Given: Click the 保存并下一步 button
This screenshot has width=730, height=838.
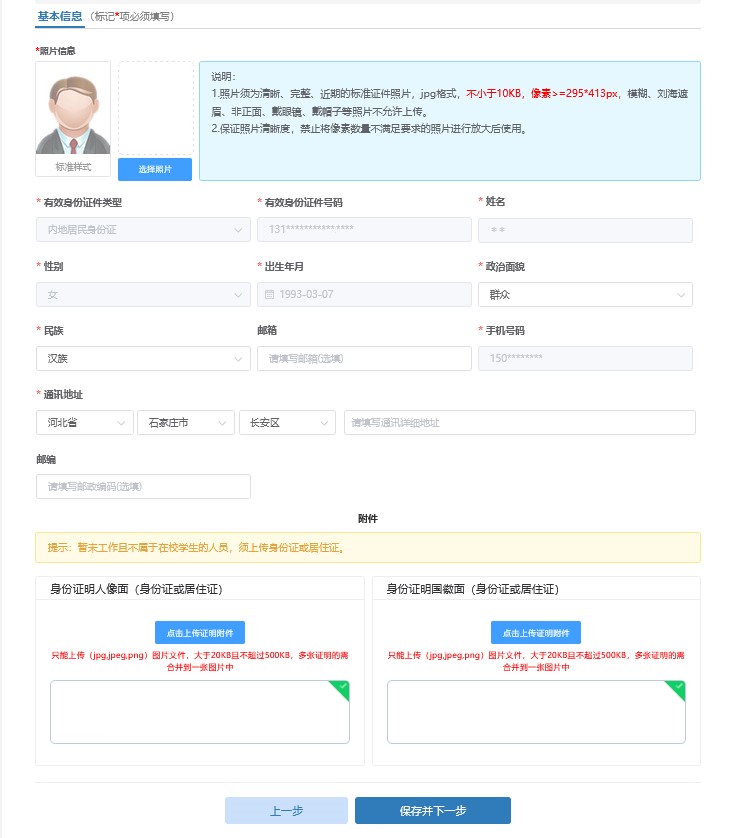Looking at the screenshot, I should (x=433, y=811).
